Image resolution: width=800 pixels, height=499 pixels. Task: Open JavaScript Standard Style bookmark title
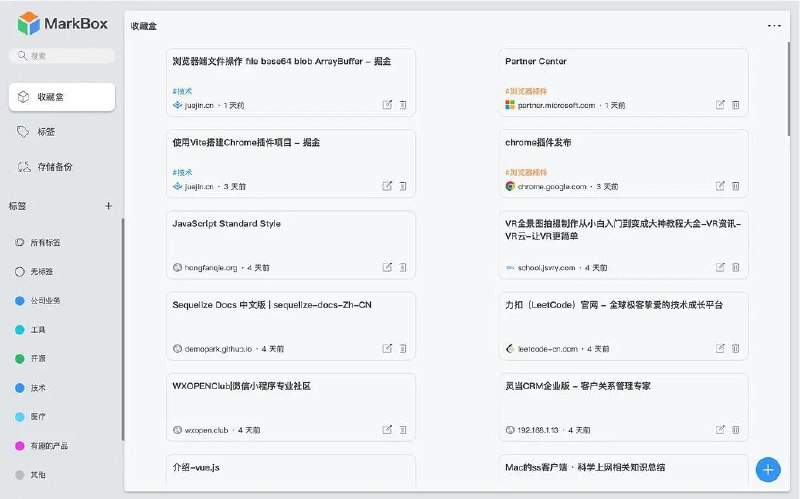point(227,223)
